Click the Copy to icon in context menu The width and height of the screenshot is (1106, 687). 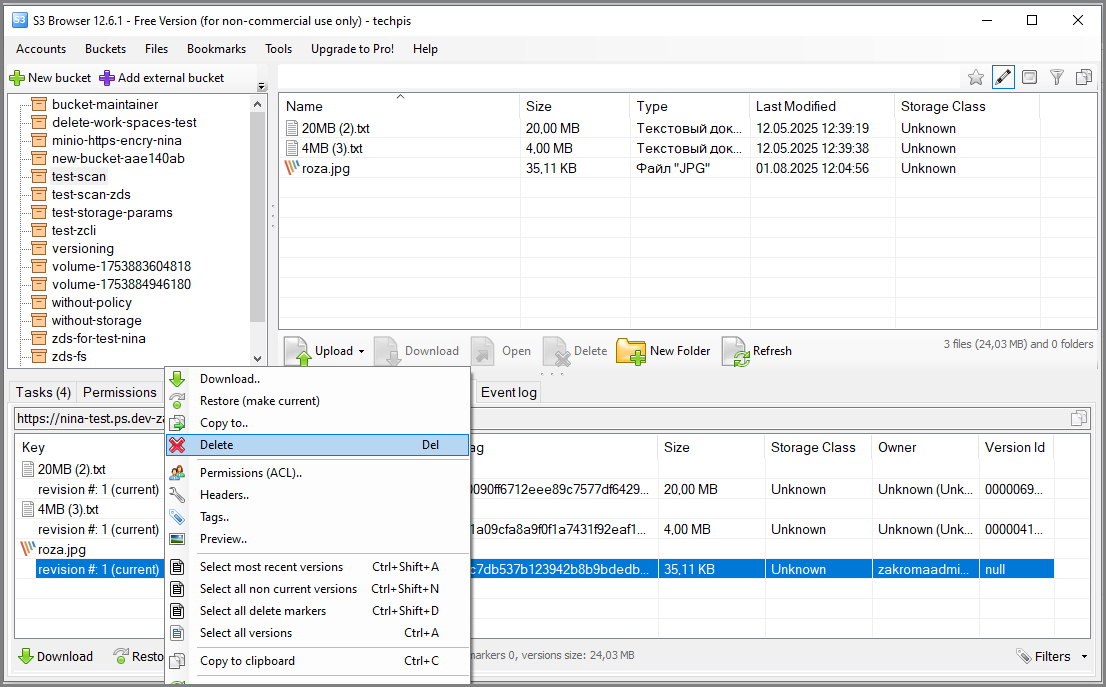pyautogui.click(x=177, y=423)
